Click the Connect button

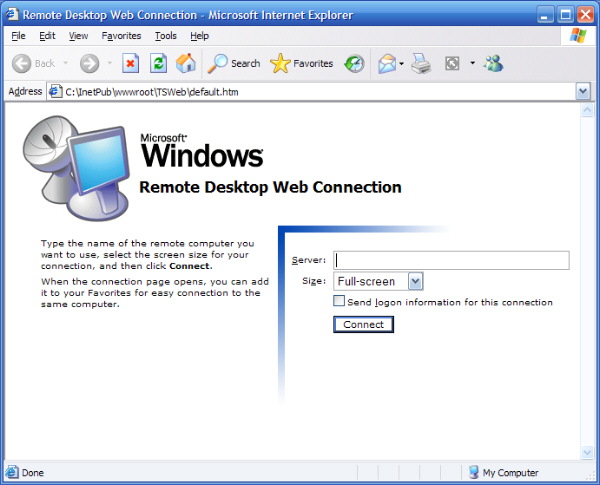[x=364, y=325]
